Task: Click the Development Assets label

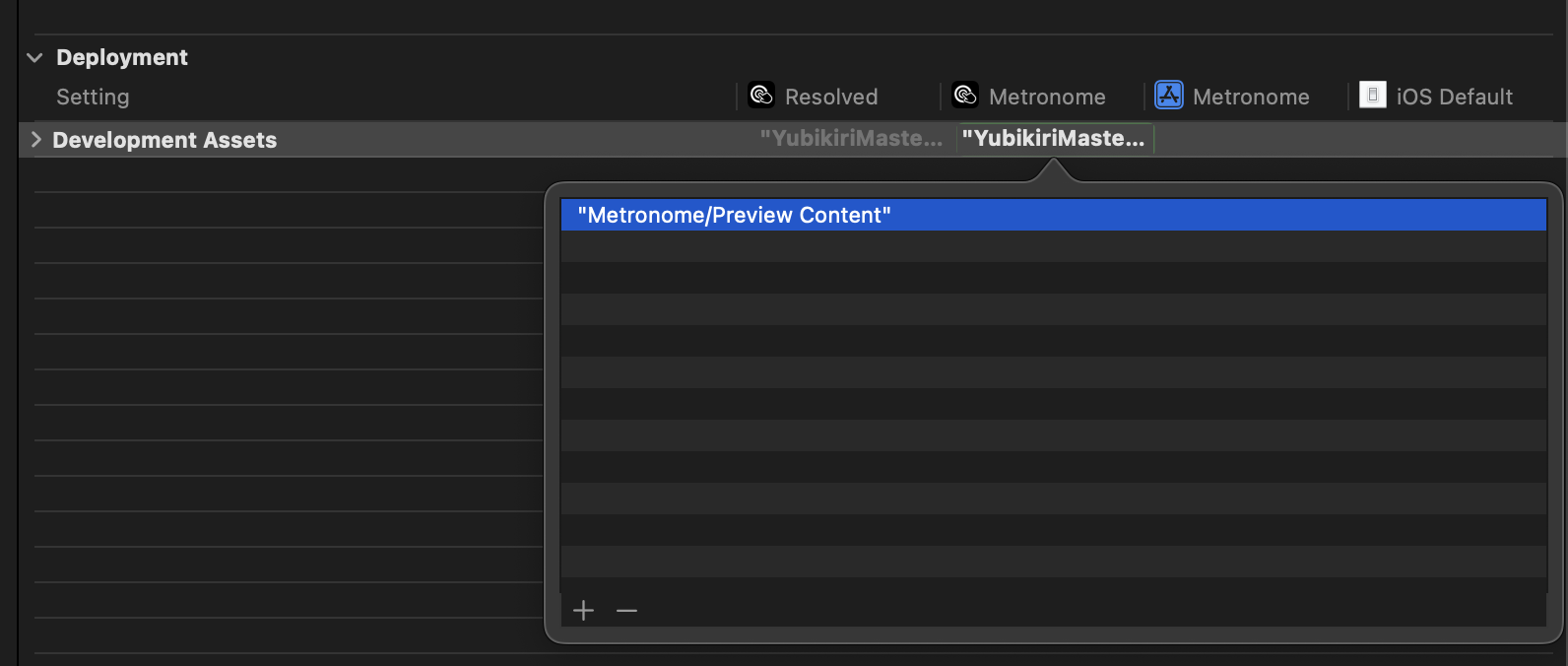Action: tap(164, 140)
